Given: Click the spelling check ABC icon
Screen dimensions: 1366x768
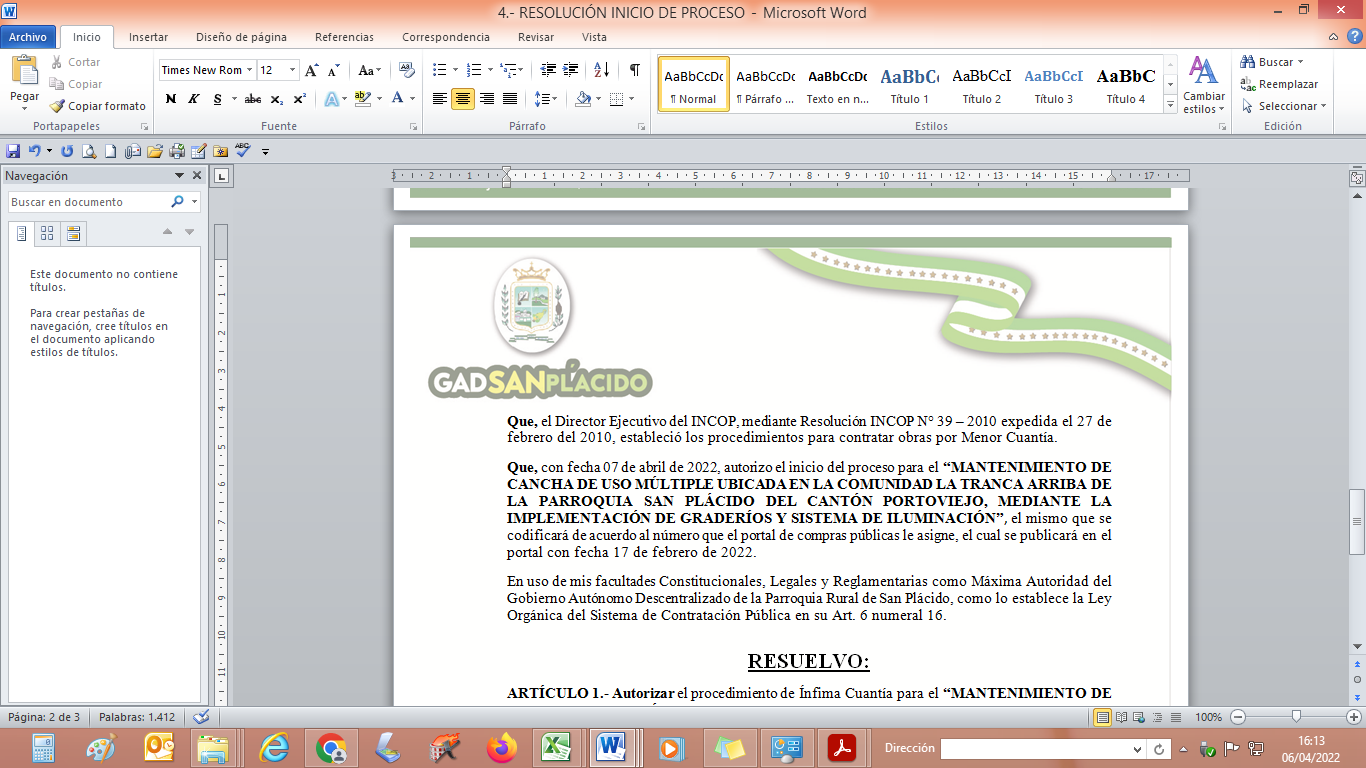Looking at the screenshot, I should [243, 151].
